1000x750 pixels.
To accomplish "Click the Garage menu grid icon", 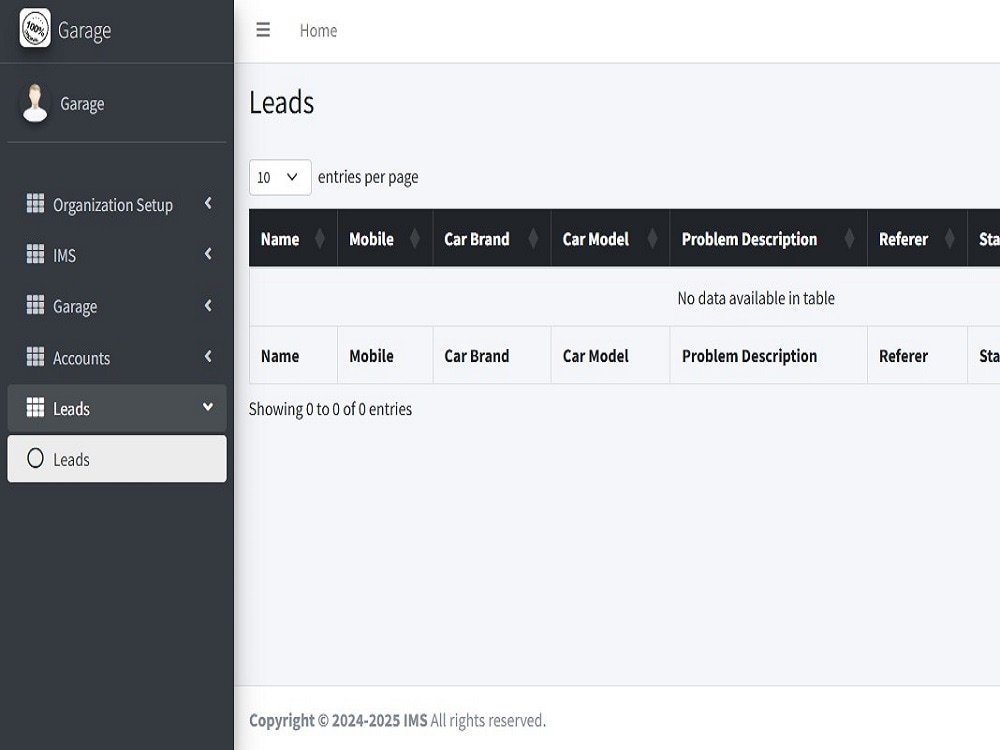I will [x=35, y=305].
